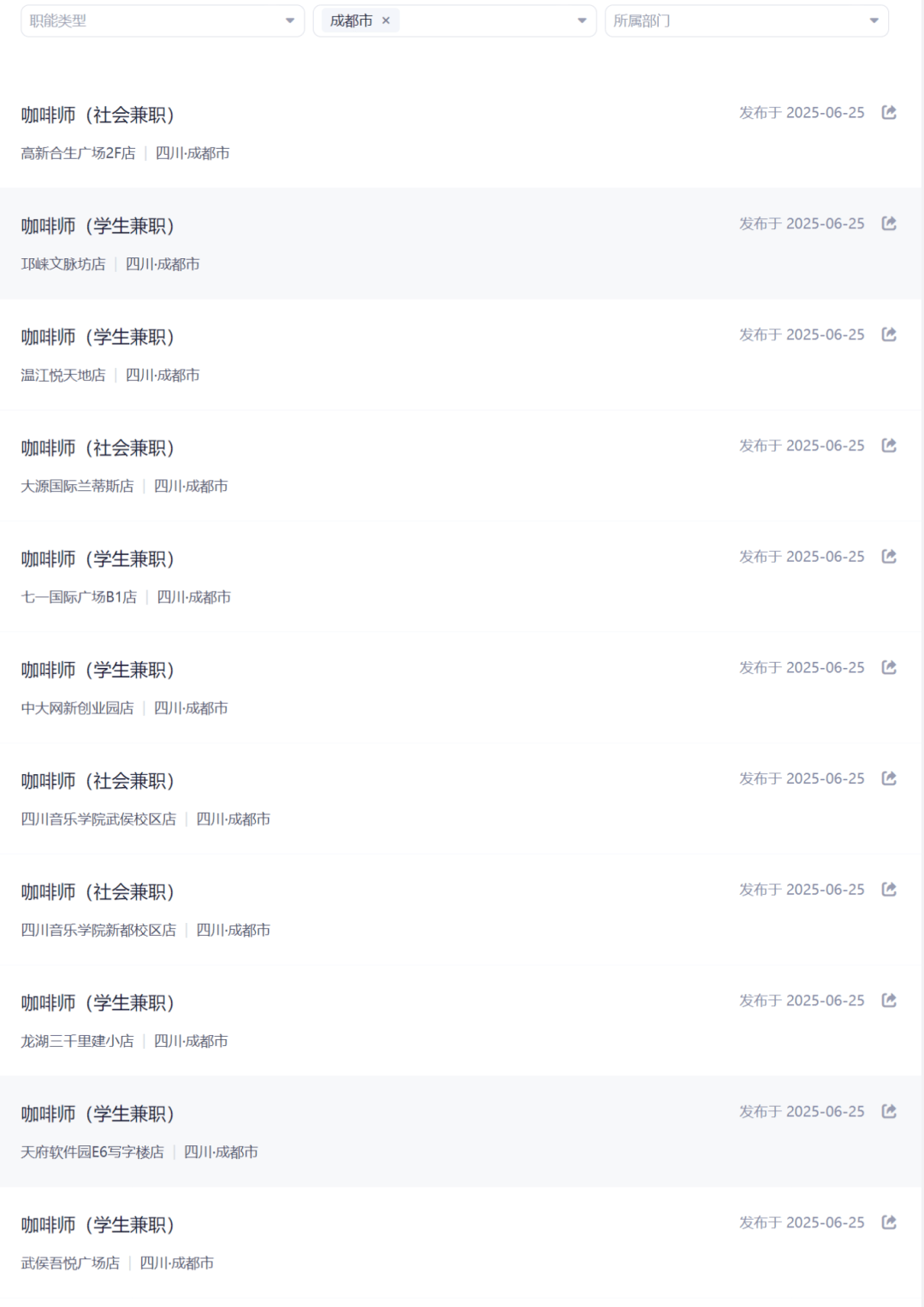Viewport: 924px width, 1307px height.
Task: Click share icon for 邛崃文脉坊店 listing
Action: [889, 223]
